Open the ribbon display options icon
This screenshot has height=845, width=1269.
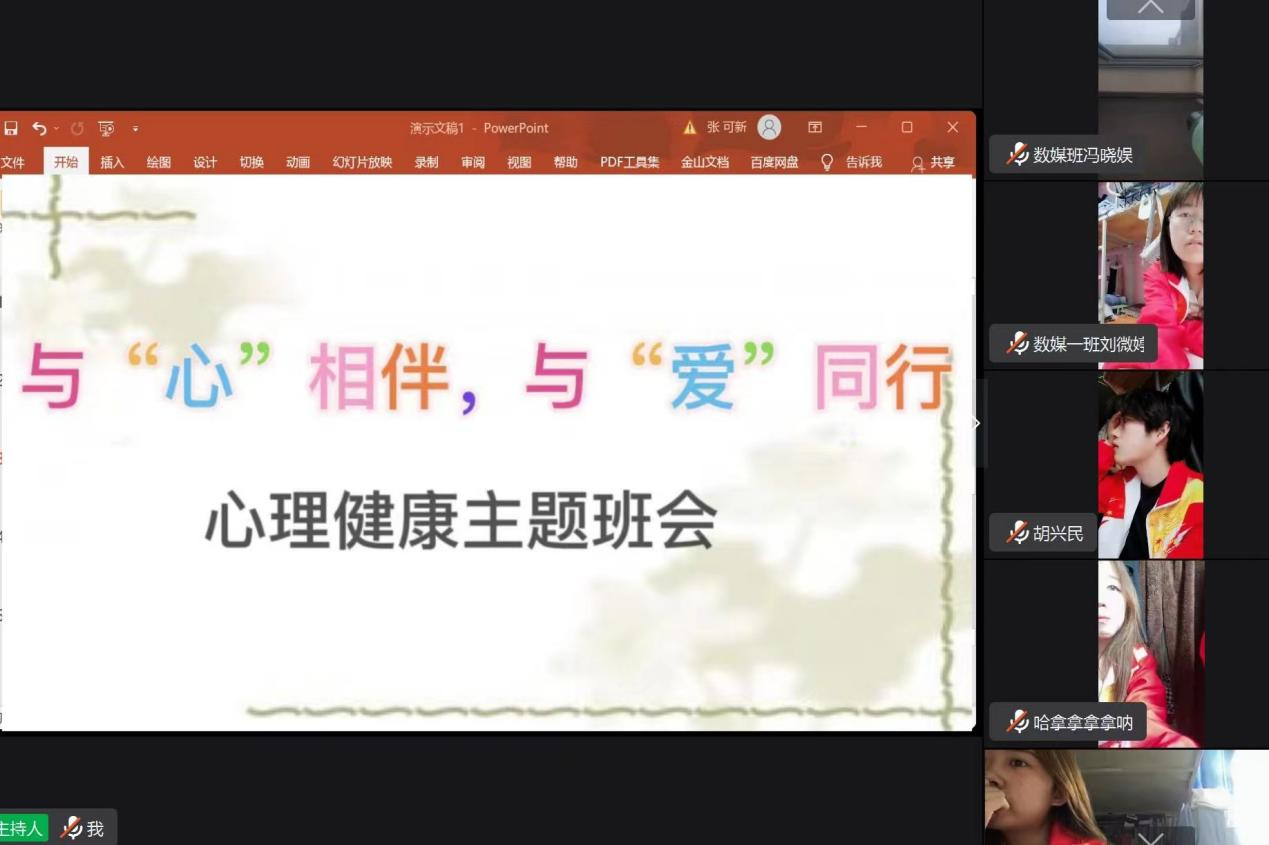(815, 127)
